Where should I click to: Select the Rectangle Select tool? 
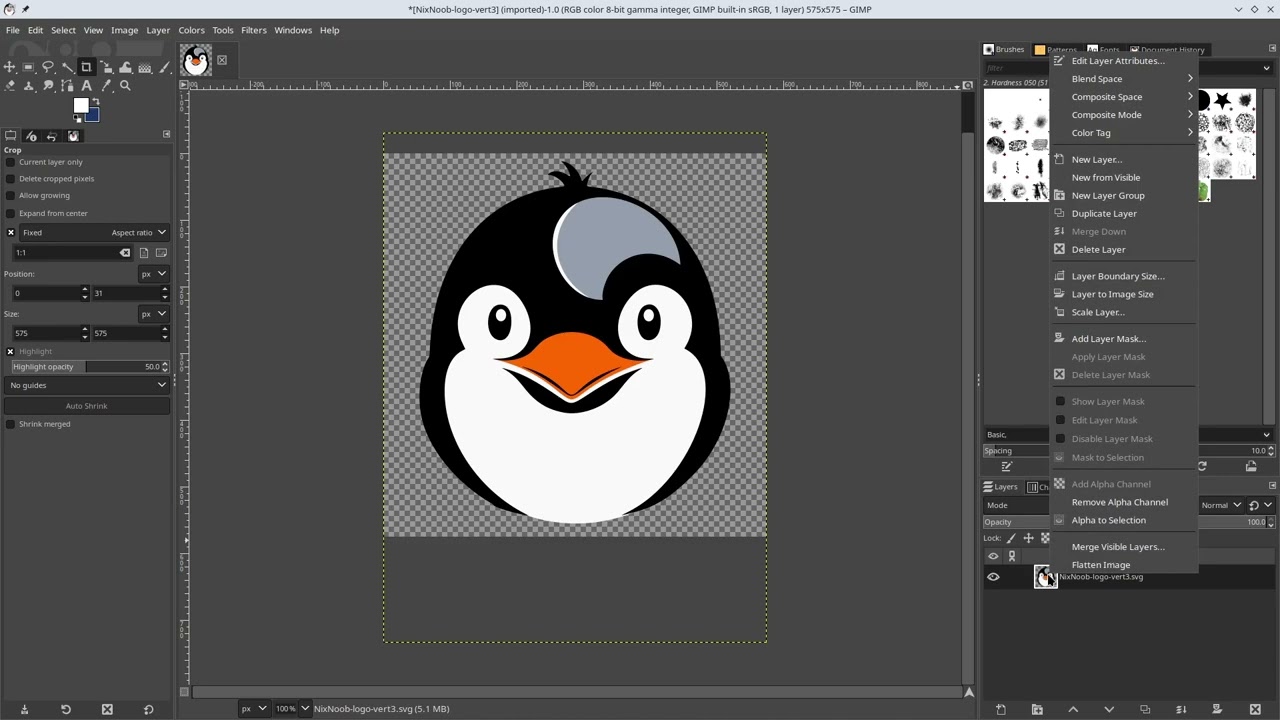coord(28,67)
